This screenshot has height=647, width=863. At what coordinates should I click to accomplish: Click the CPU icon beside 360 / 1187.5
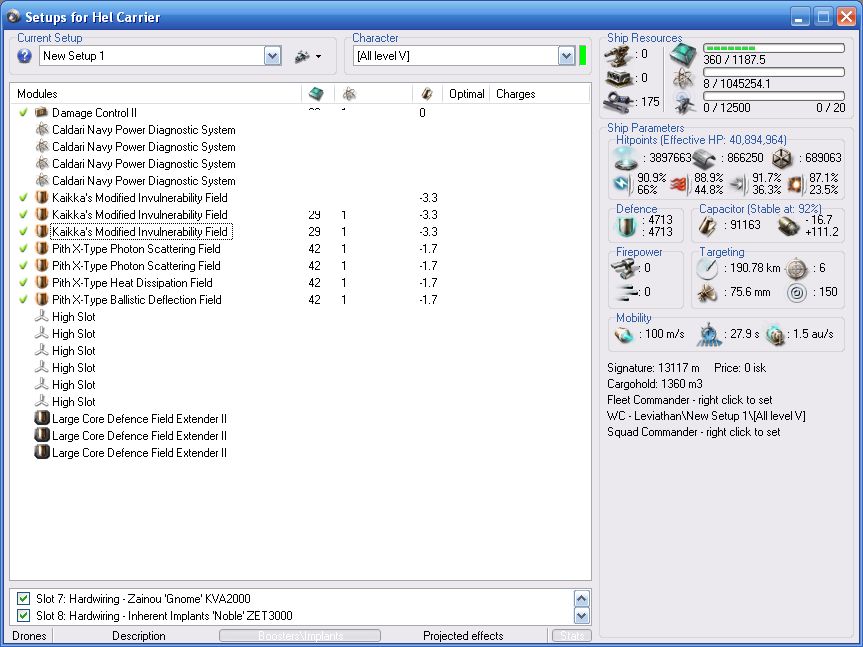tap(683, 54)
